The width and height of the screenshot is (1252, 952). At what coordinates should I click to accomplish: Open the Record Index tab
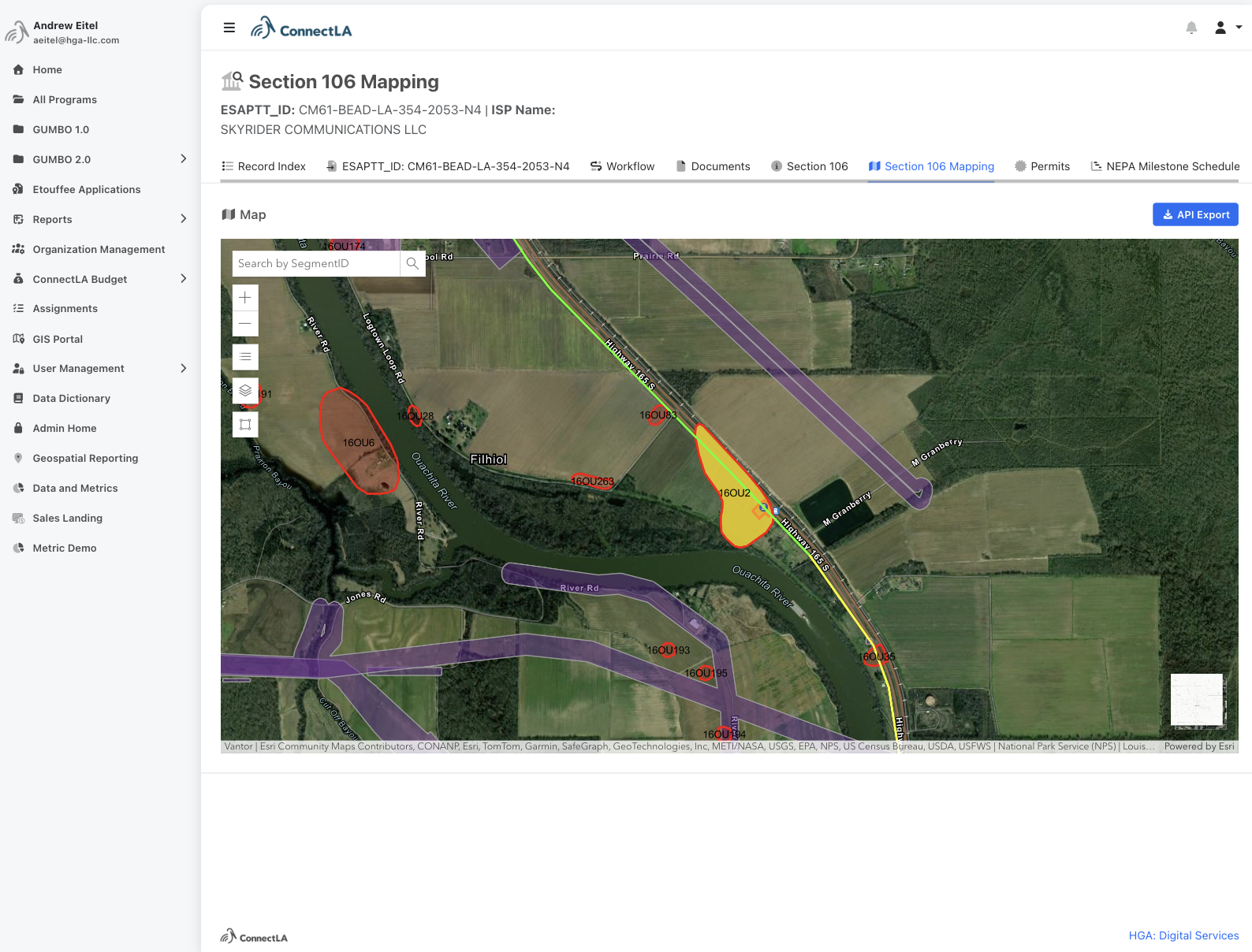pyautogui.click(x=264, y=166)
